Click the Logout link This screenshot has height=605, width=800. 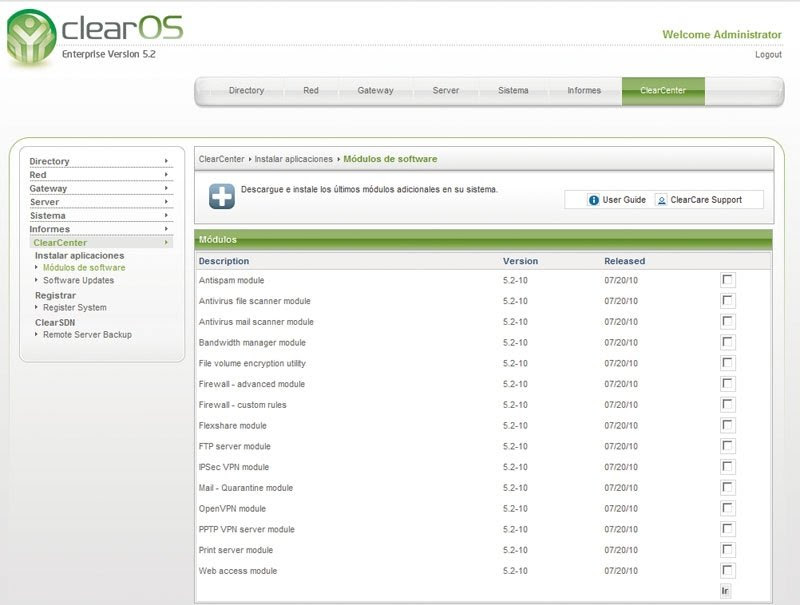[768, 55]
